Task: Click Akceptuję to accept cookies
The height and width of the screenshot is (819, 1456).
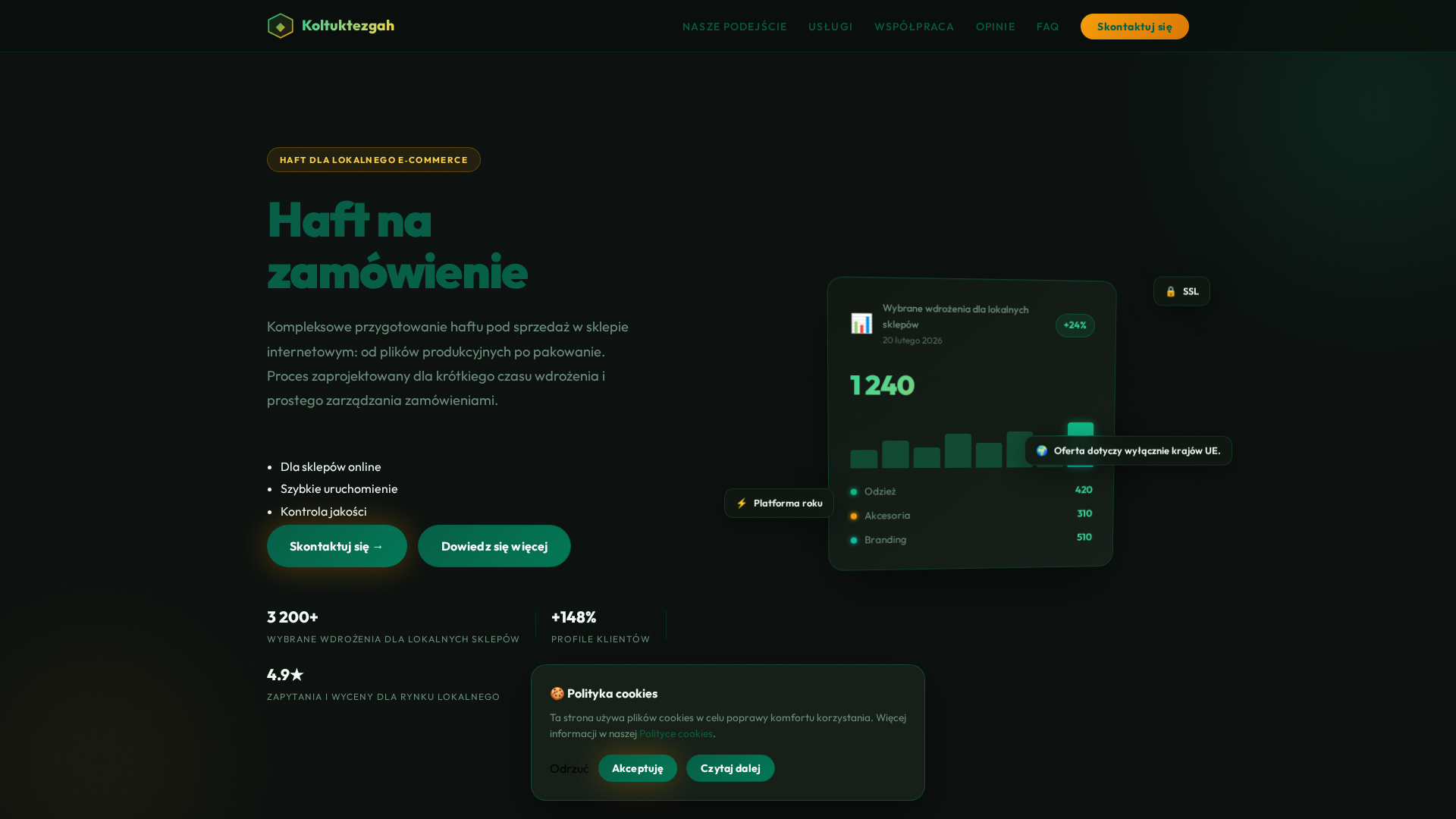Action: click(x=638, y=768)
